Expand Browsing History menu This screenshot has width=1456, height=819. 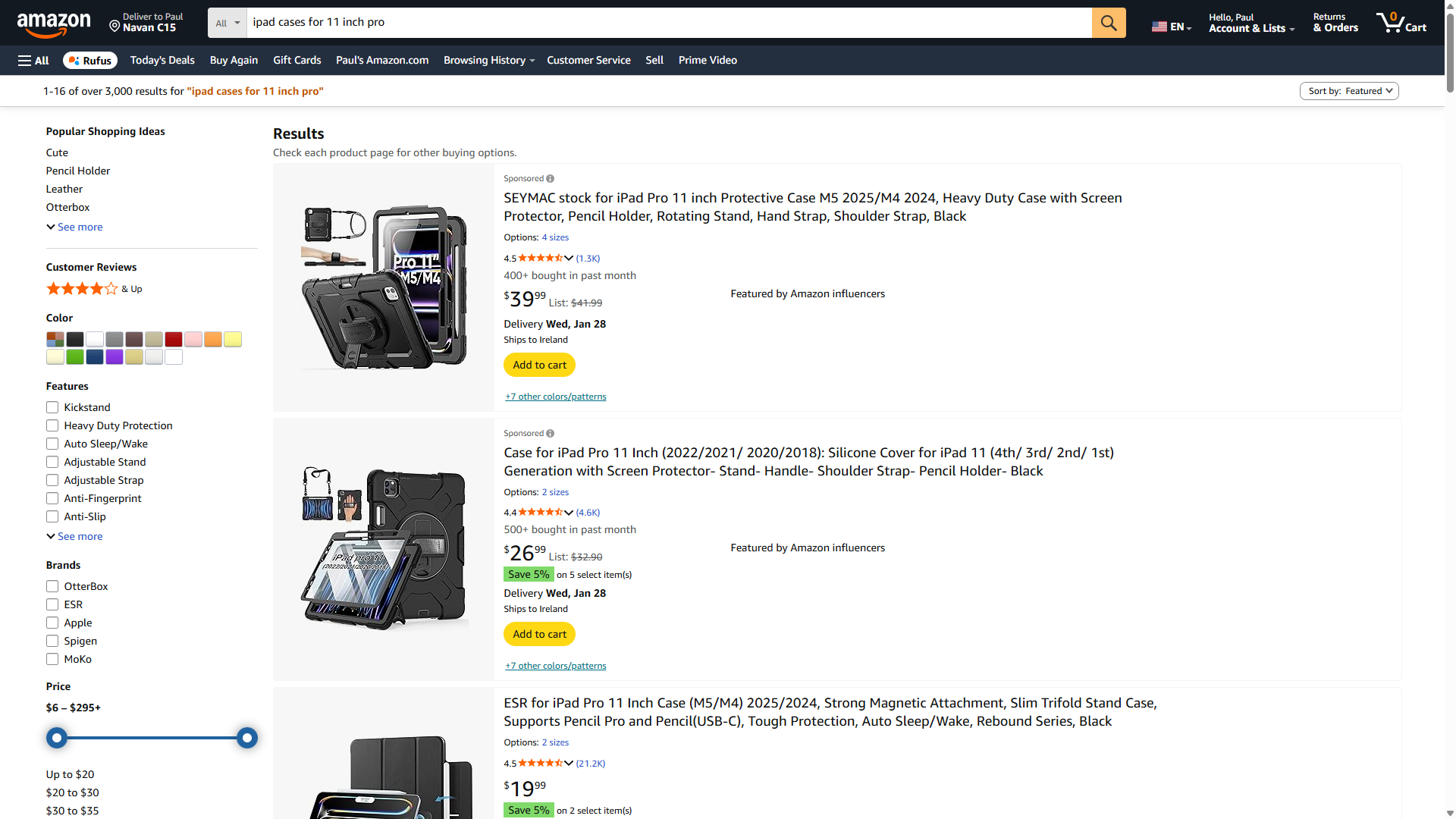coord(489,61)
